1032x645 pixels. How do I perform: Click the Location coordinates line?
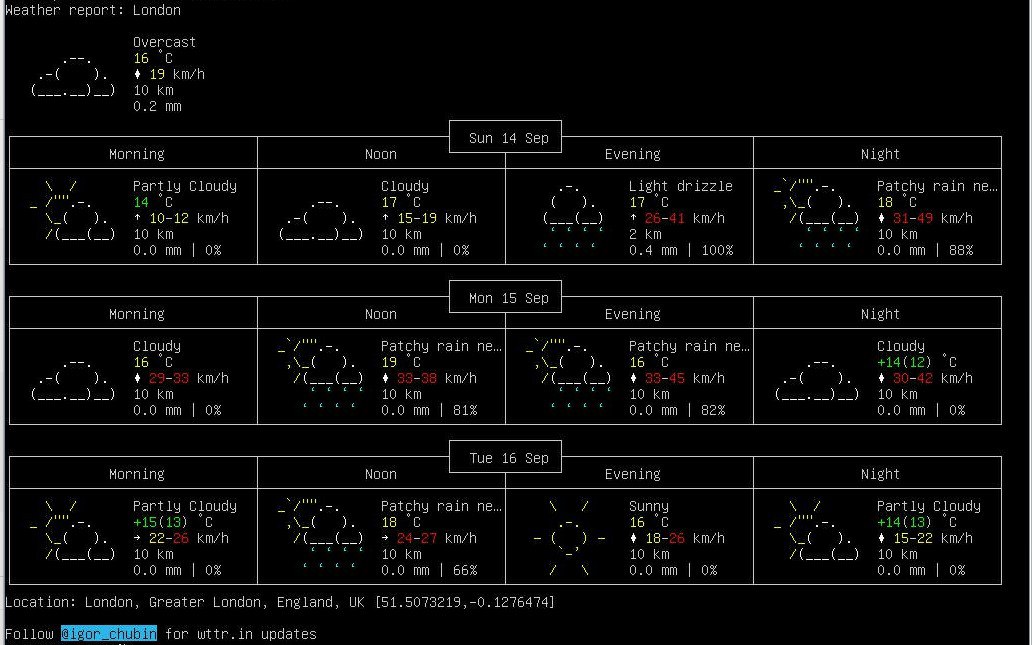coord(279,602)
